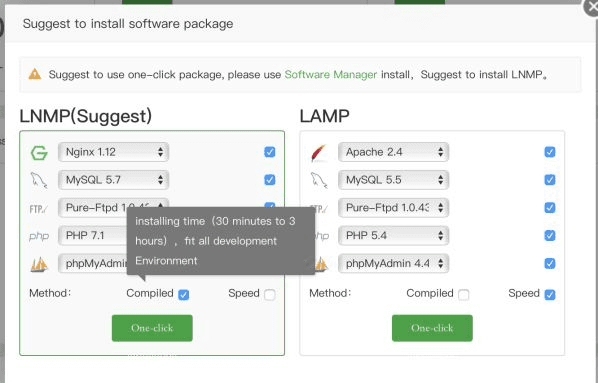
Task: Uncheck the LAMP Pure-Ftpd checkbox
Action: (x=550, y=208)
